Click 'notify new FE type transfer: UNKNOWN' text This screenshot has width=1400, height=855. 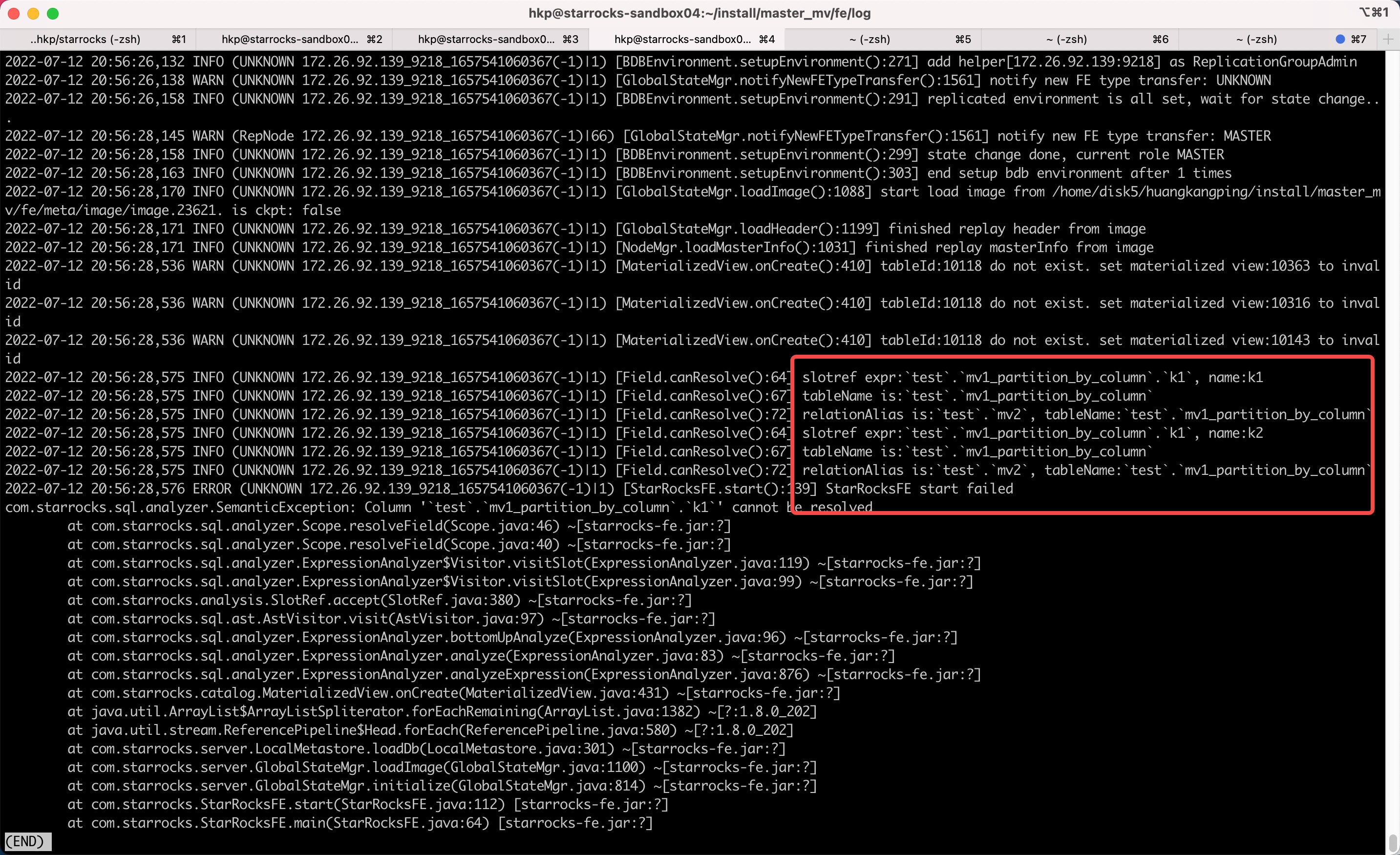point(1130,80)
